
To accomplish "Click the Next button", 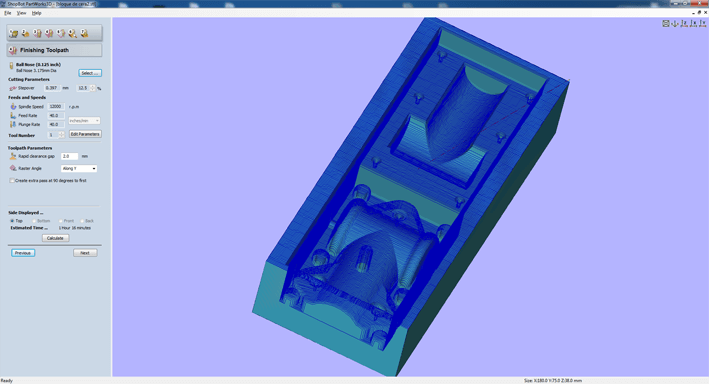I will (85, 253).
